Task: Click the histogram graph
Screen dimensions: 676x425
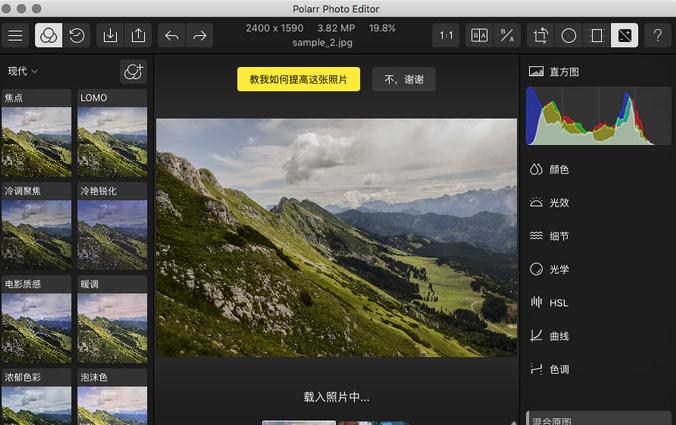Action: click(x=598, y=116)
